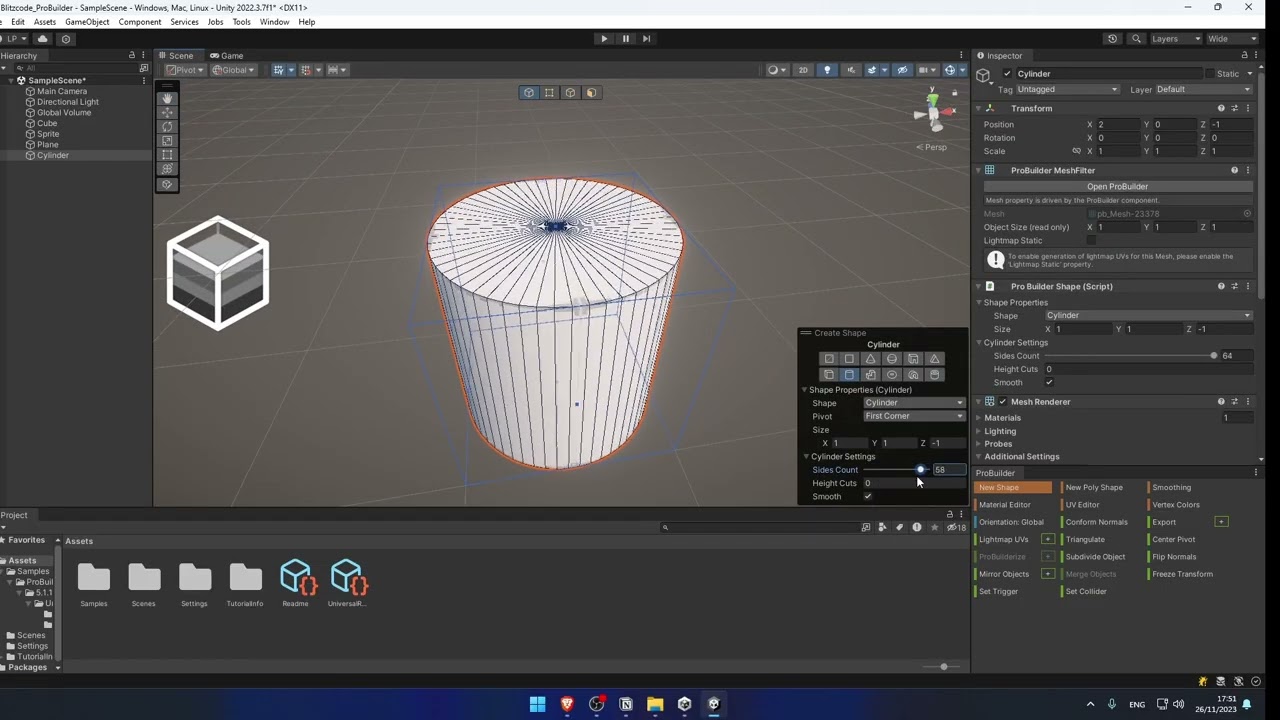This screenshot has width=1280, height=720.
Task: Toggle 2D view mode in scene
Action: coord(802,70)
